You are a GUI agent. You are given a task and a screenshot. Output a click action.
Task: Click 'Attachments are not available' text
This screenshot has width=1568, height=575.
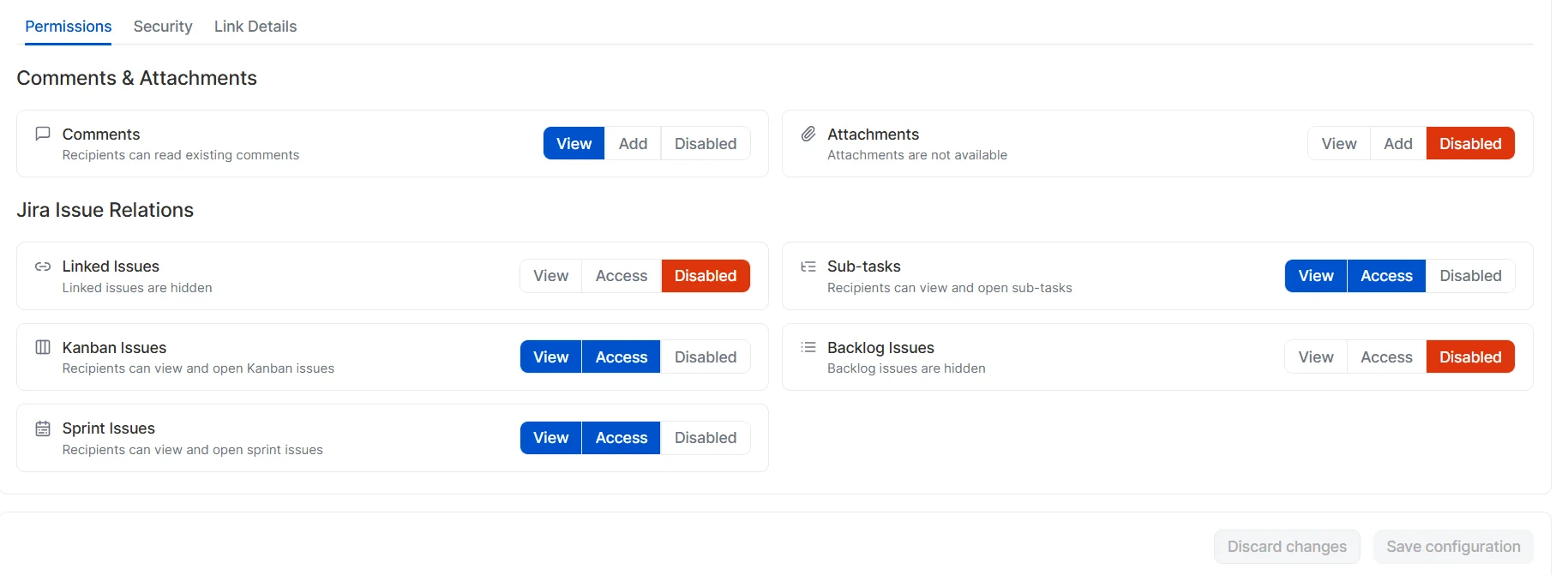[x=917, y=155]
